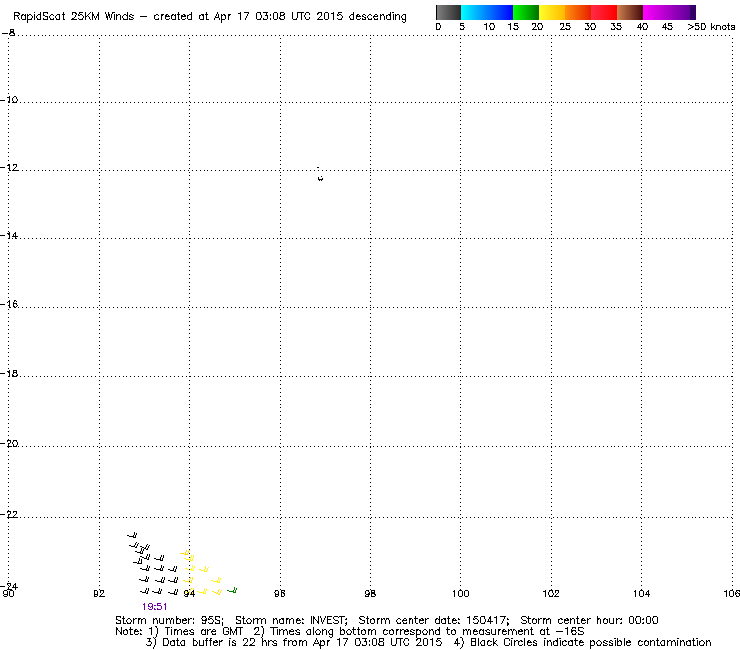Click 'Storm name: INVEST' text
Image resolution: width=740 pixels, height=650 pixels.
pyautogui.click(x=291, y=620)
